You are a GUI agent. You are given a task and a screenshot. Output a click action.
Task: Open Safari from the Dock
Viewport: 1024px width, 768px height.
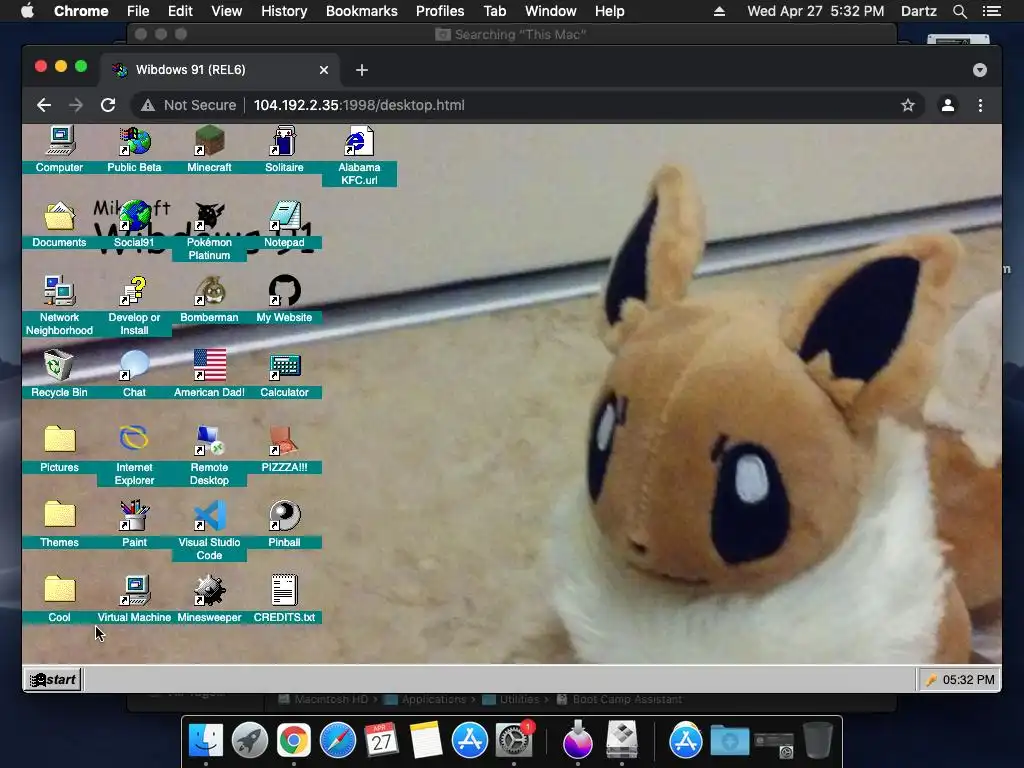338,741
